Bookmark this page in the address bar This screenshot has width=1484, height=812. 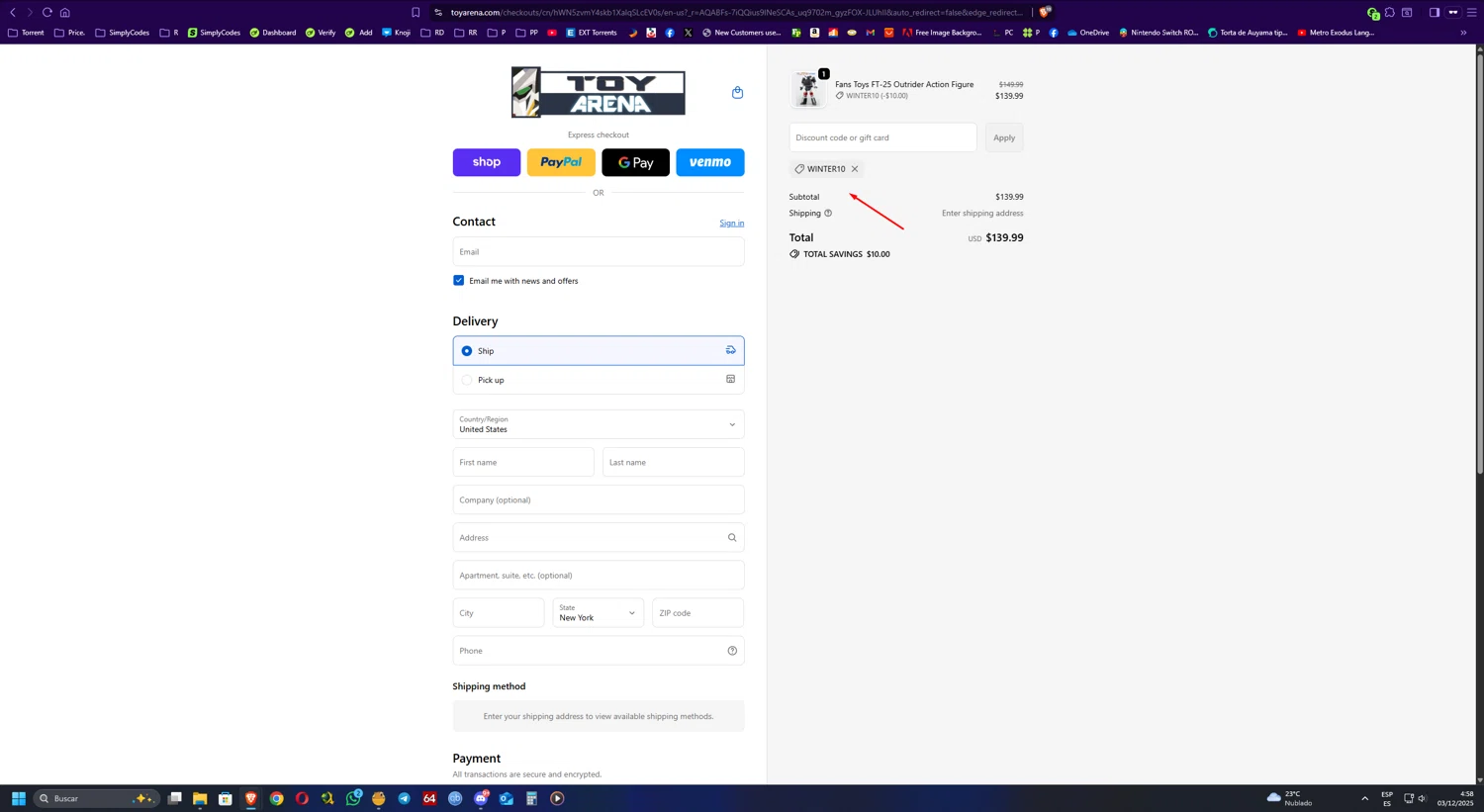(x=416, y=12)
